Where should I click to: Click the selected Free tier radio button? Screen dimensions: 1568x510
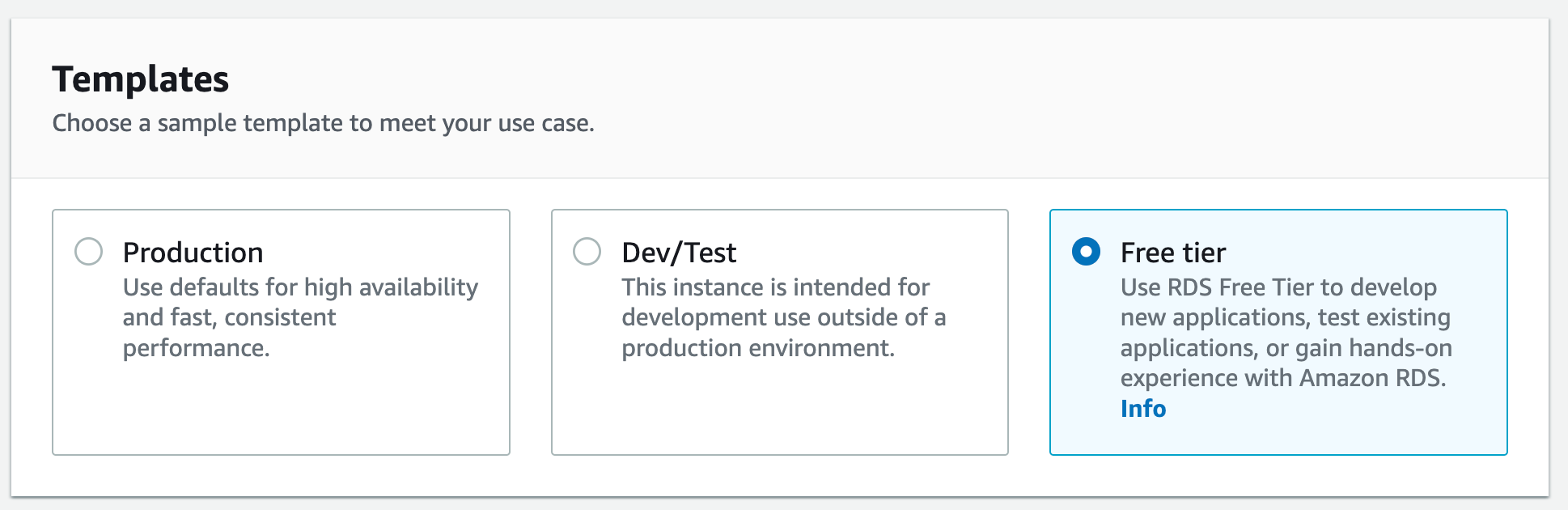click(1086, 252)
